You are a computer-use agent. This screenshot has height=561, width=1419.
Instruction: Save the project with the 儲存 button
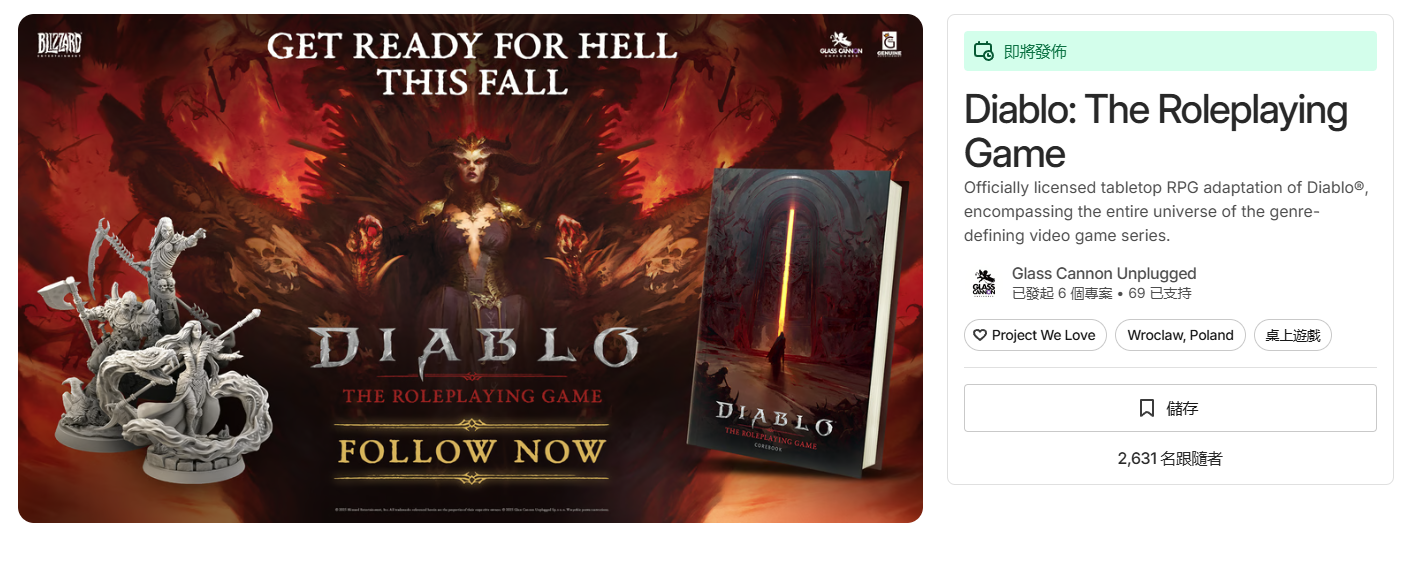[x=1170, y=408]
